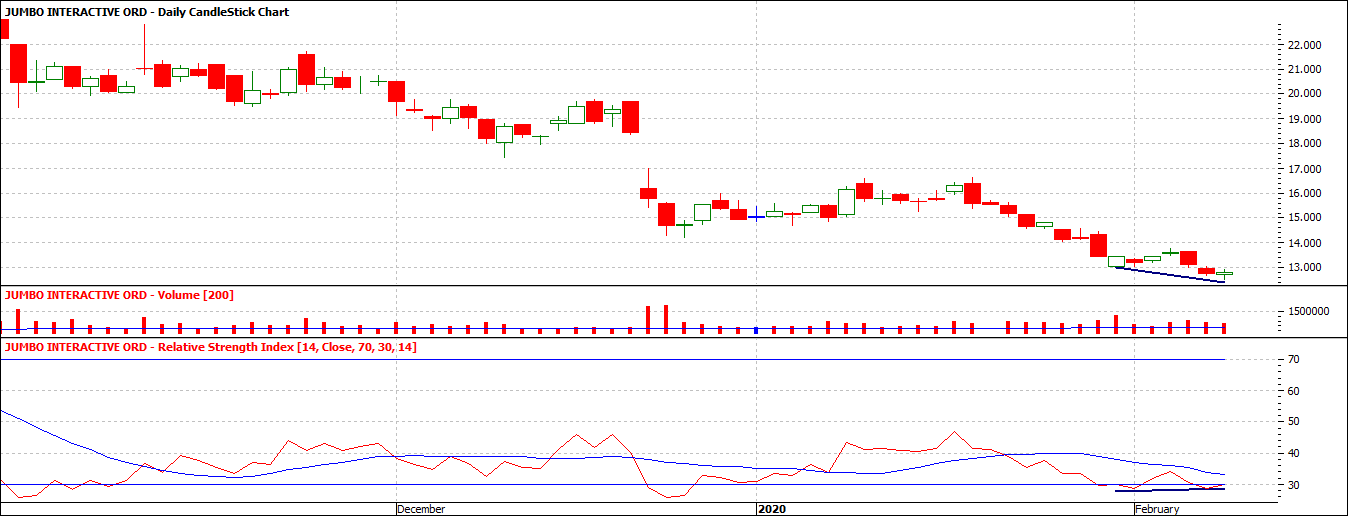Click the 14.000 price axis label
Image resolution: width=1348 pixels, height=516 pixels.
click(x=1307, y=243)
